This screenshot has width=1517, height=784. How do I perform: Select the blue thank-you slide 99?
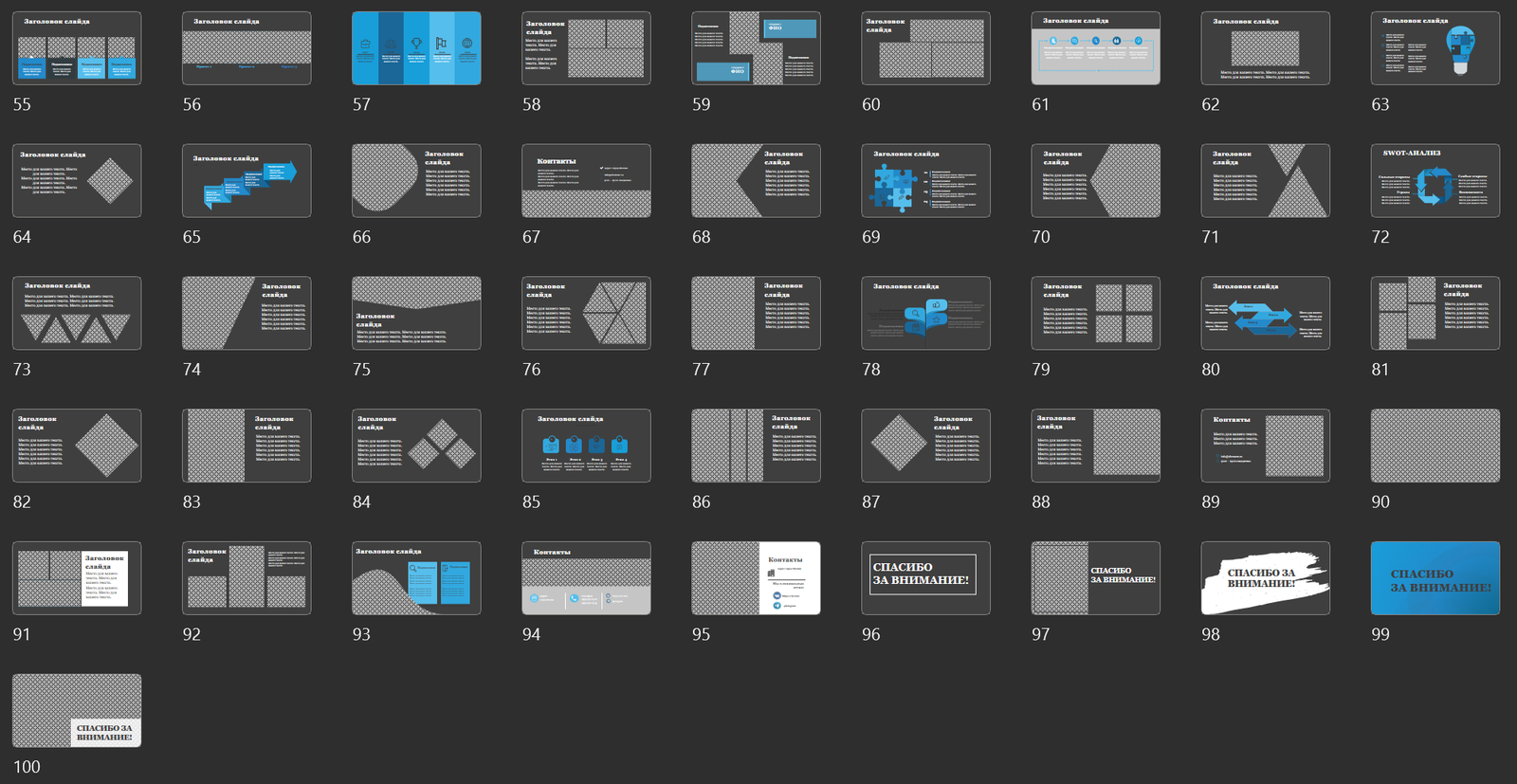pos(1435,578)
